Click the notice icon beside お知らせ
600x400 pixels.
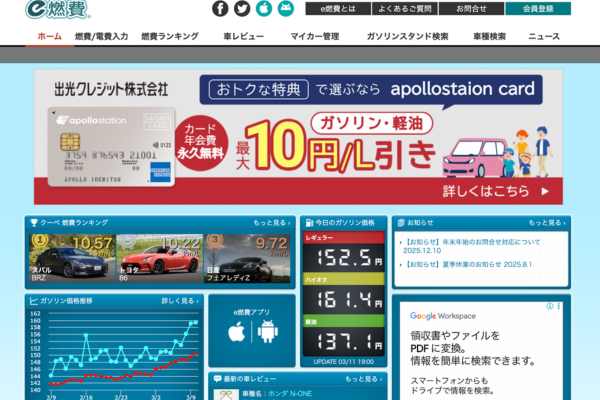[x=401, y=222]
